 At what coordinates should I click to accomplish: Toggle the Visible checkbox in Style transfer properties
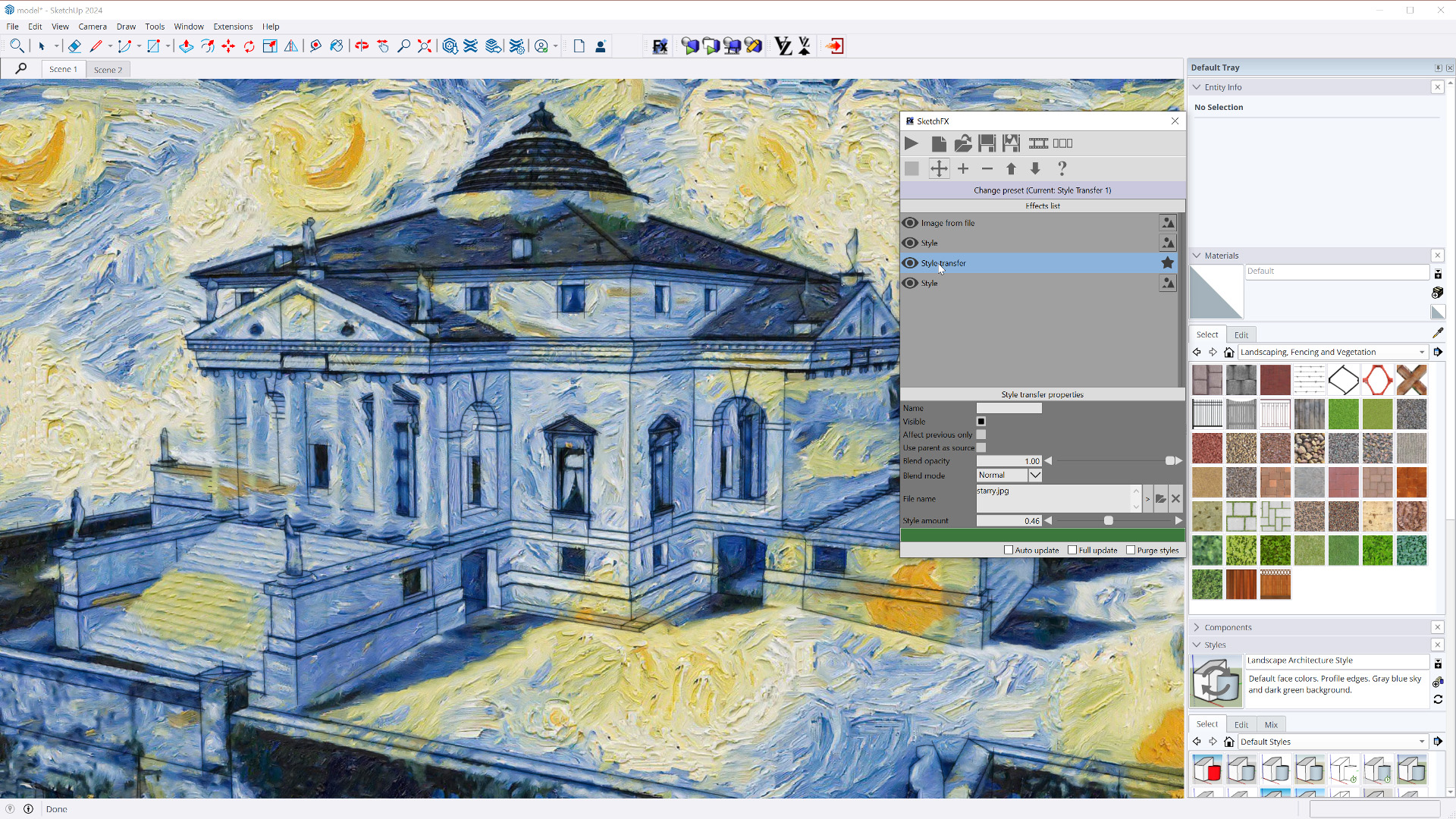[981, 422]
